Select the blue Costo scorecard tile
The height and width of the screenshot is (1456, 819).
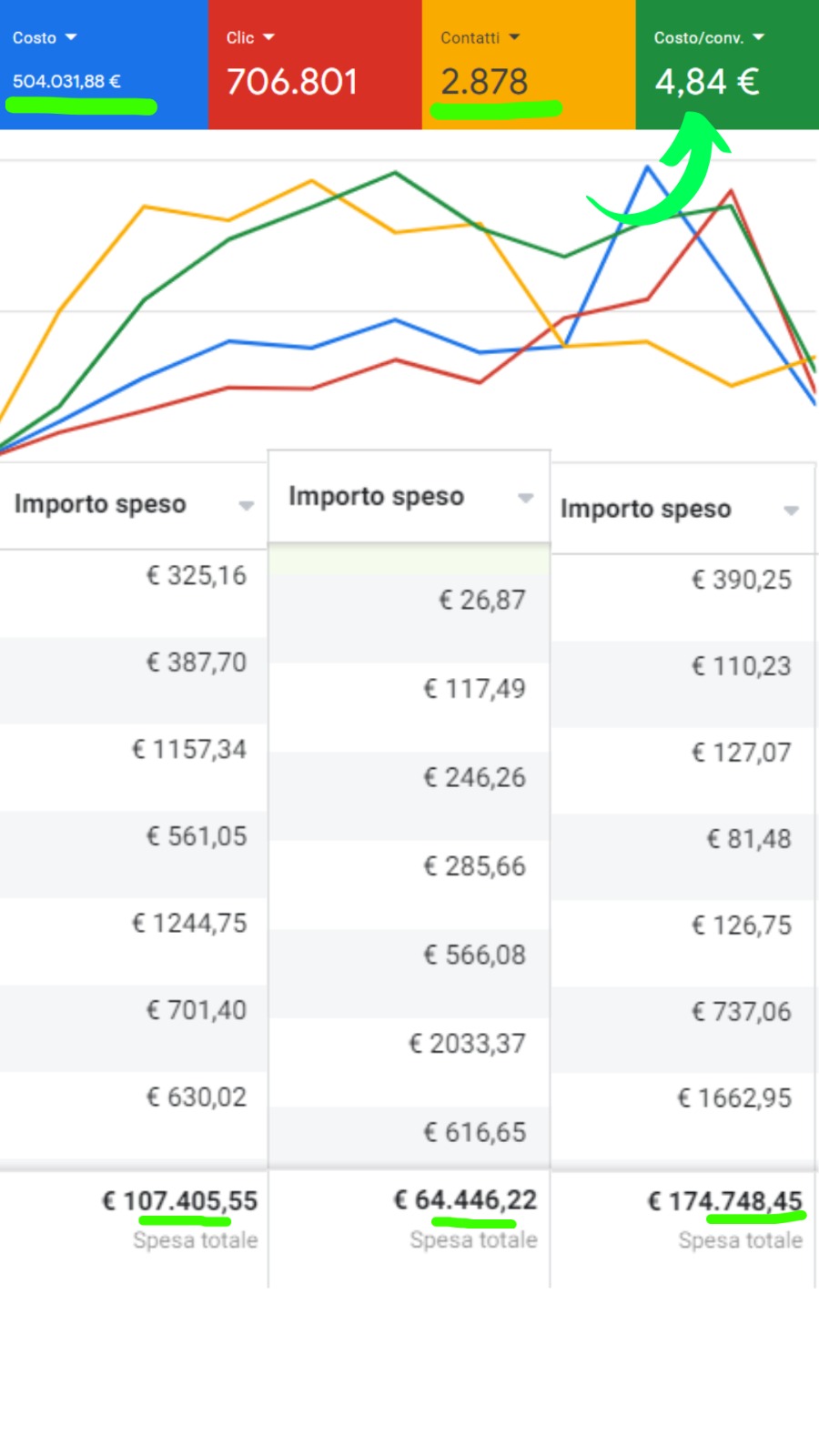[104, 64]
